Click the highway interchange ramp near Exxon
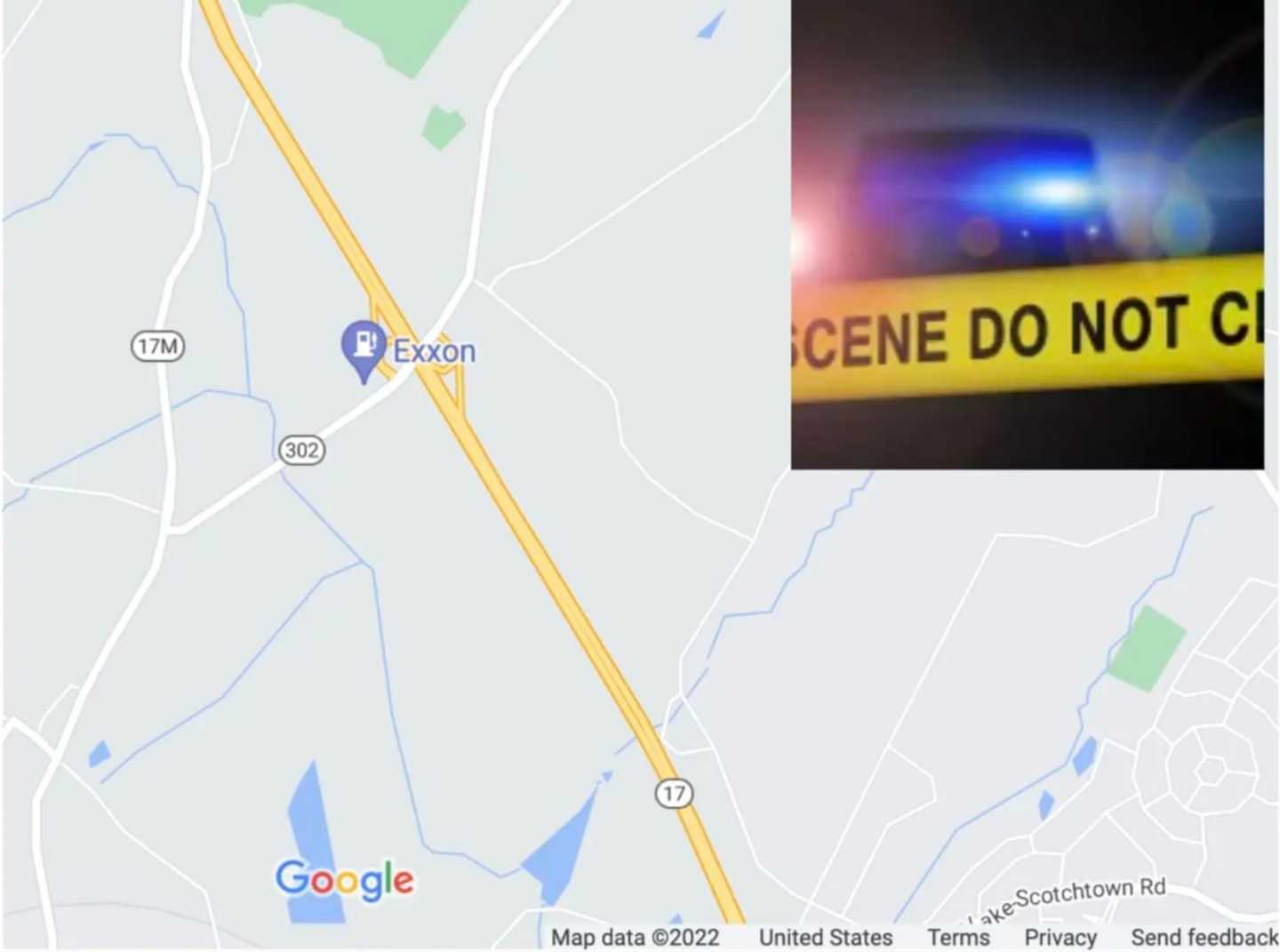1280x952 pixels. (416, 354)
